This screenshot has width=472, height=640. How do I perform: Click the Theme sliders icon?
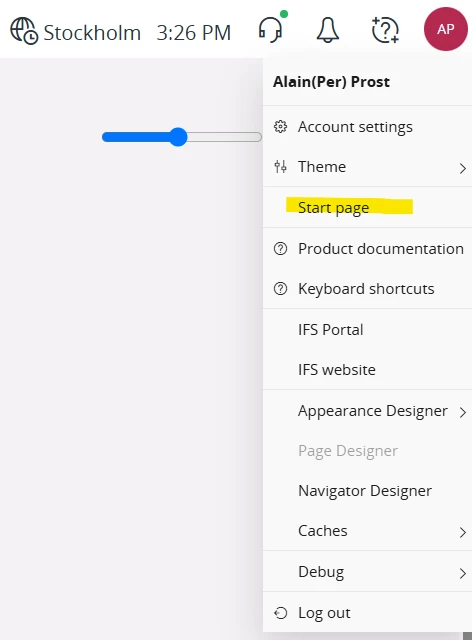281,167
